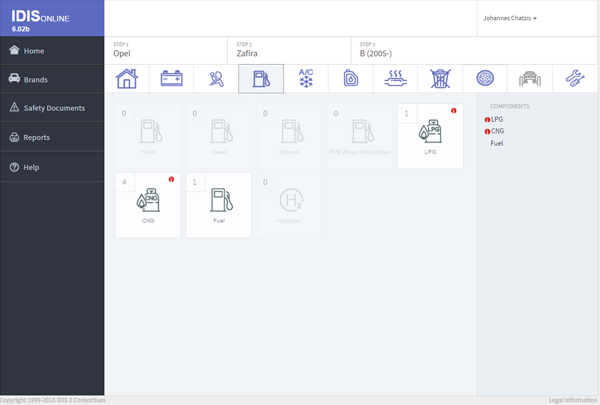Open the CNG fuel tile
The width and height of the screenshot is (600, 405).
pos(148,205)
